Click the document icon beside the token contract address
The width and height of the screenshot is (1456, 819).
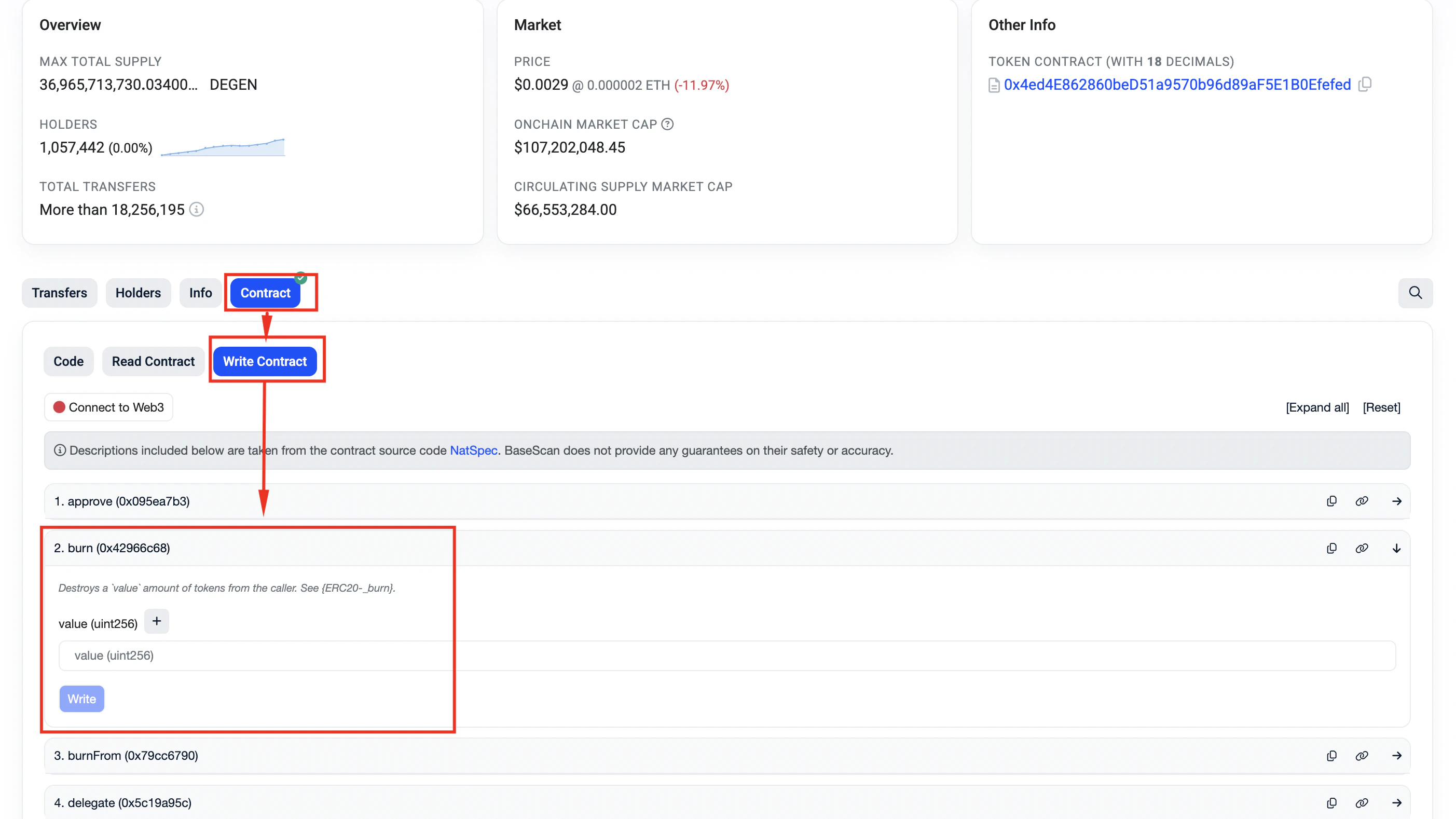pos(993,84)
